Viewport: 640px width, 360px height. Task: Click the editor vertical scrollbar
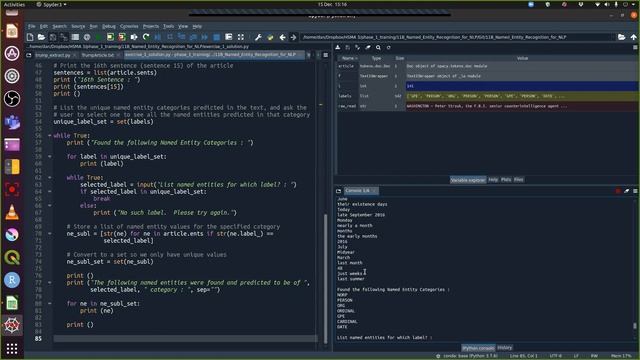[x=325, y=278]
